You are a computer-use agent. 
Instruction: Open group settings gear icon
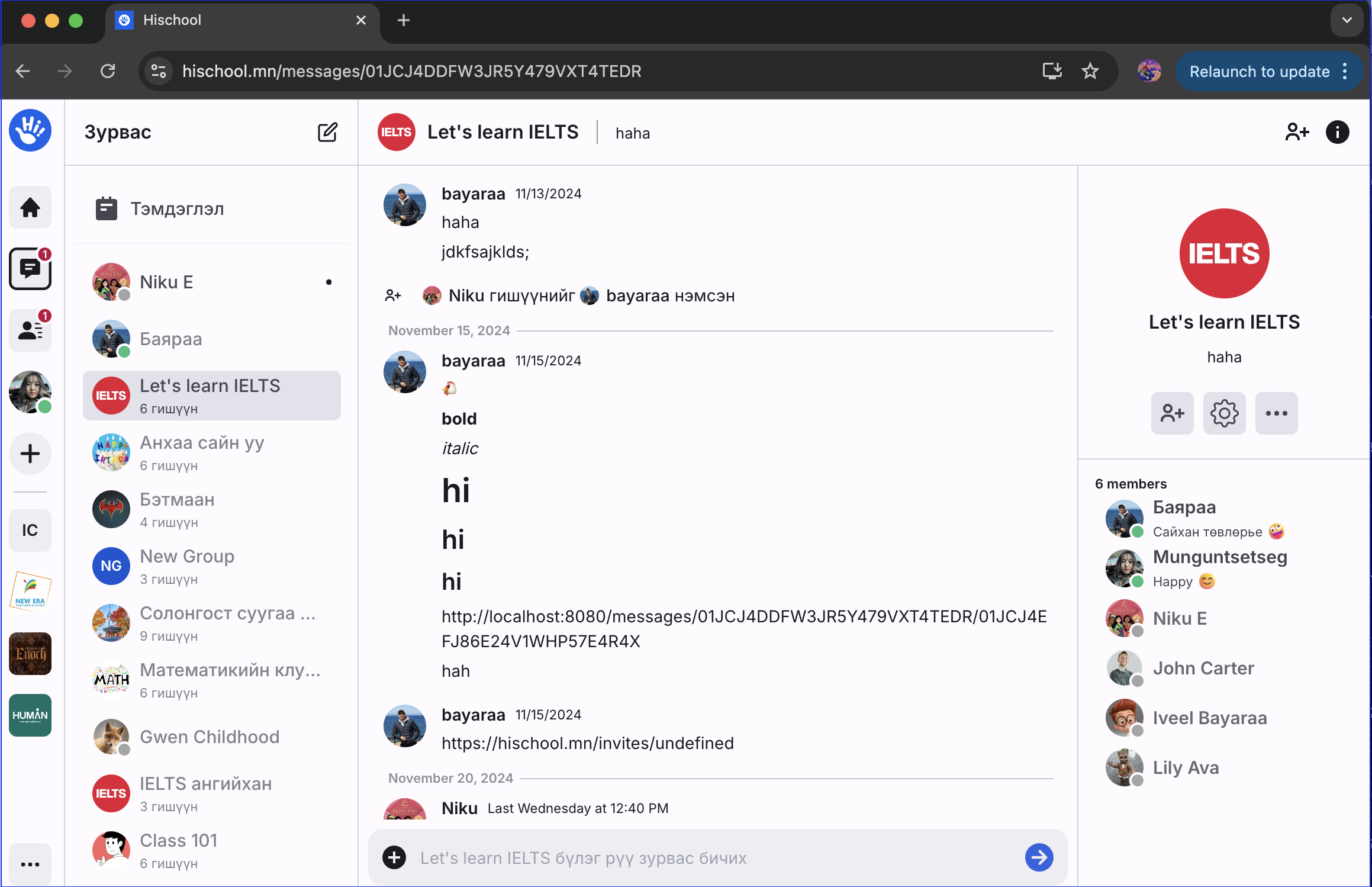1224,413
